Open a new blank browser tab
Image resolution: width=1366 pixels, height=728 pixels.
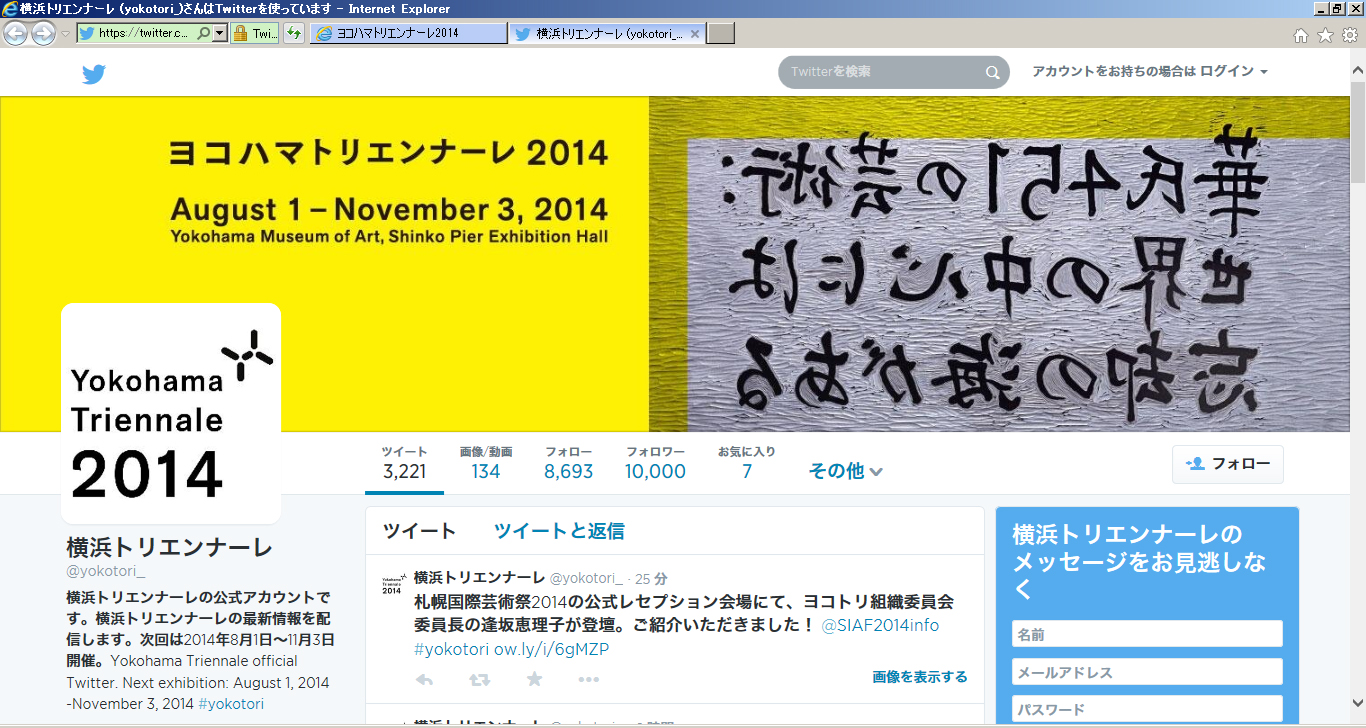pyautogui.click(x=721, y=33)
